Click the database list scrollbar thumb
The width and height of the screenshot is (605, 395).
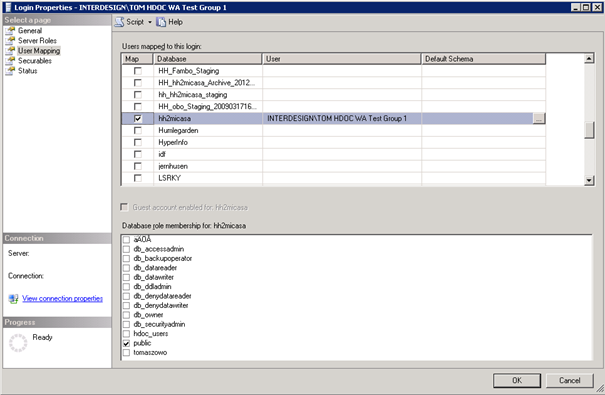click(x=589, y=130)
